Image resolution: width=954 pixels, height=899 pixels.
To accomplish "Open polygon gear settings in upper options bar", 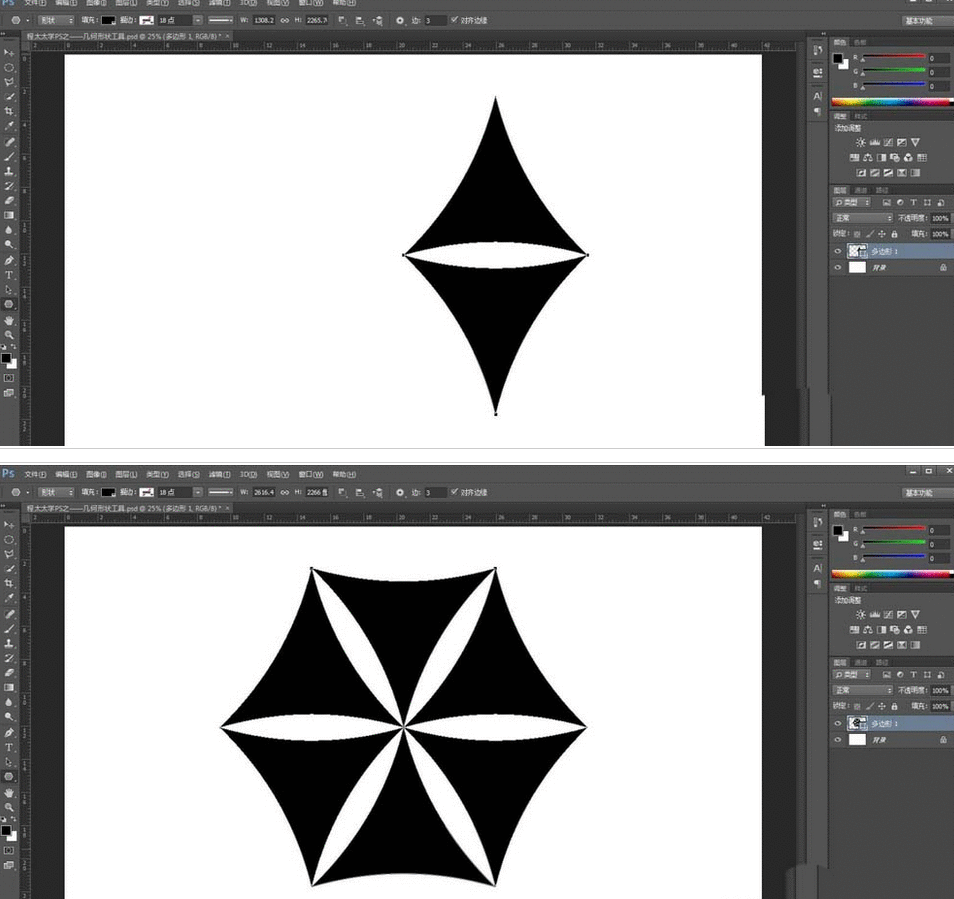I will point(400,19).
